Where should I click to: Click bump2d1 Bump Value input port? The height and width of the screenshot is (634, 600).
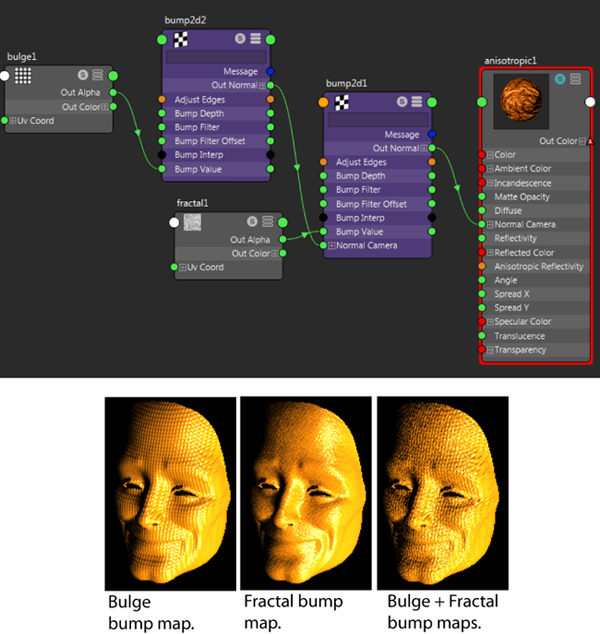(x=323, y=232)
